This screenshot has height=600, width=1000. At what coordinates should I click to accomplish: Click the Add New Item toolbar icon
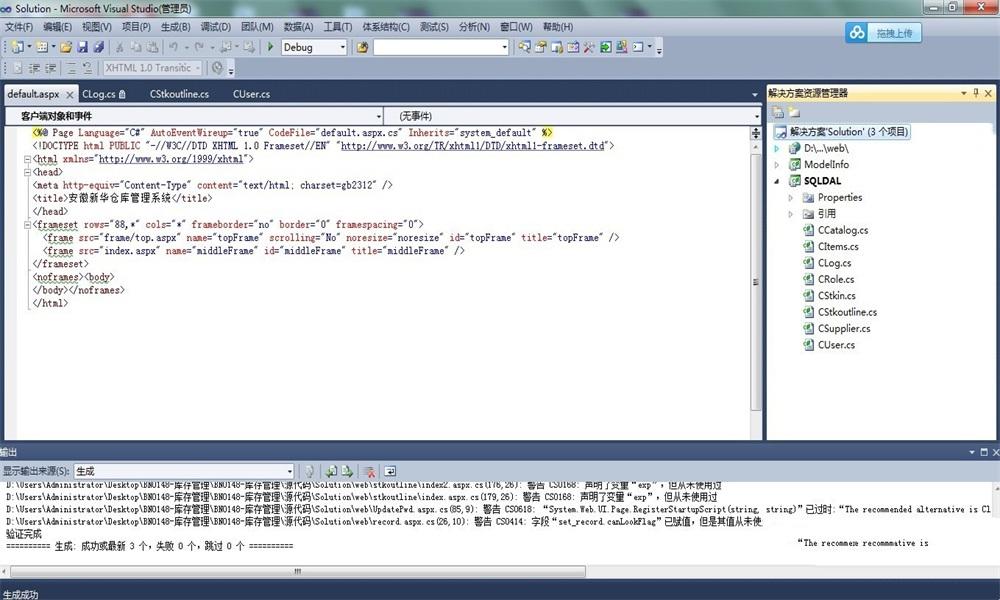pos(42,47)
